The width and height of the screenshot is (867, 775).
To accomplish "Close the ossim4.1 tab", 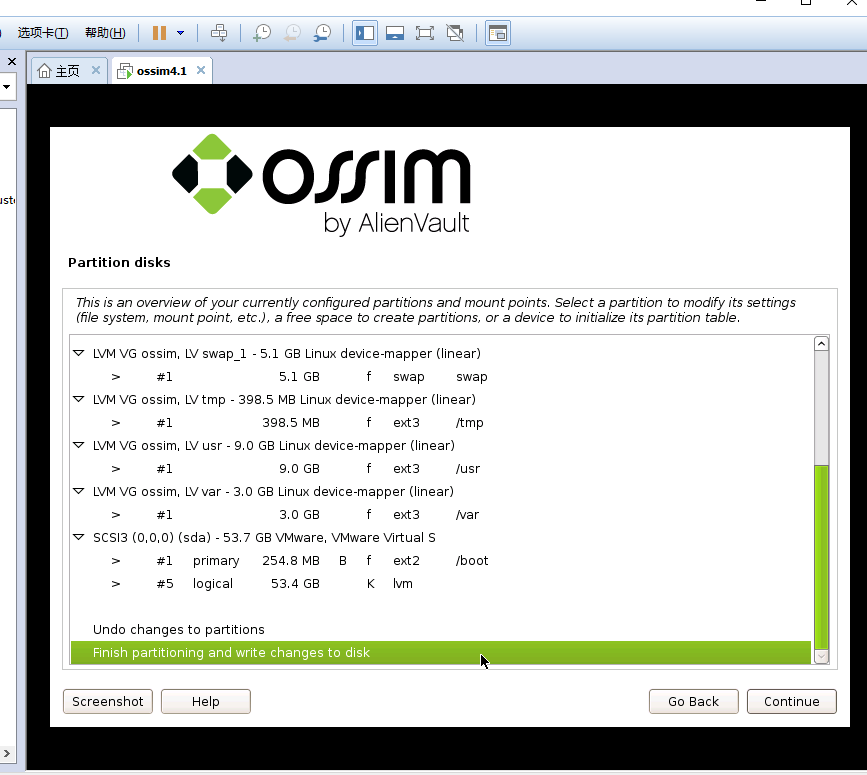I will [201, 70].
